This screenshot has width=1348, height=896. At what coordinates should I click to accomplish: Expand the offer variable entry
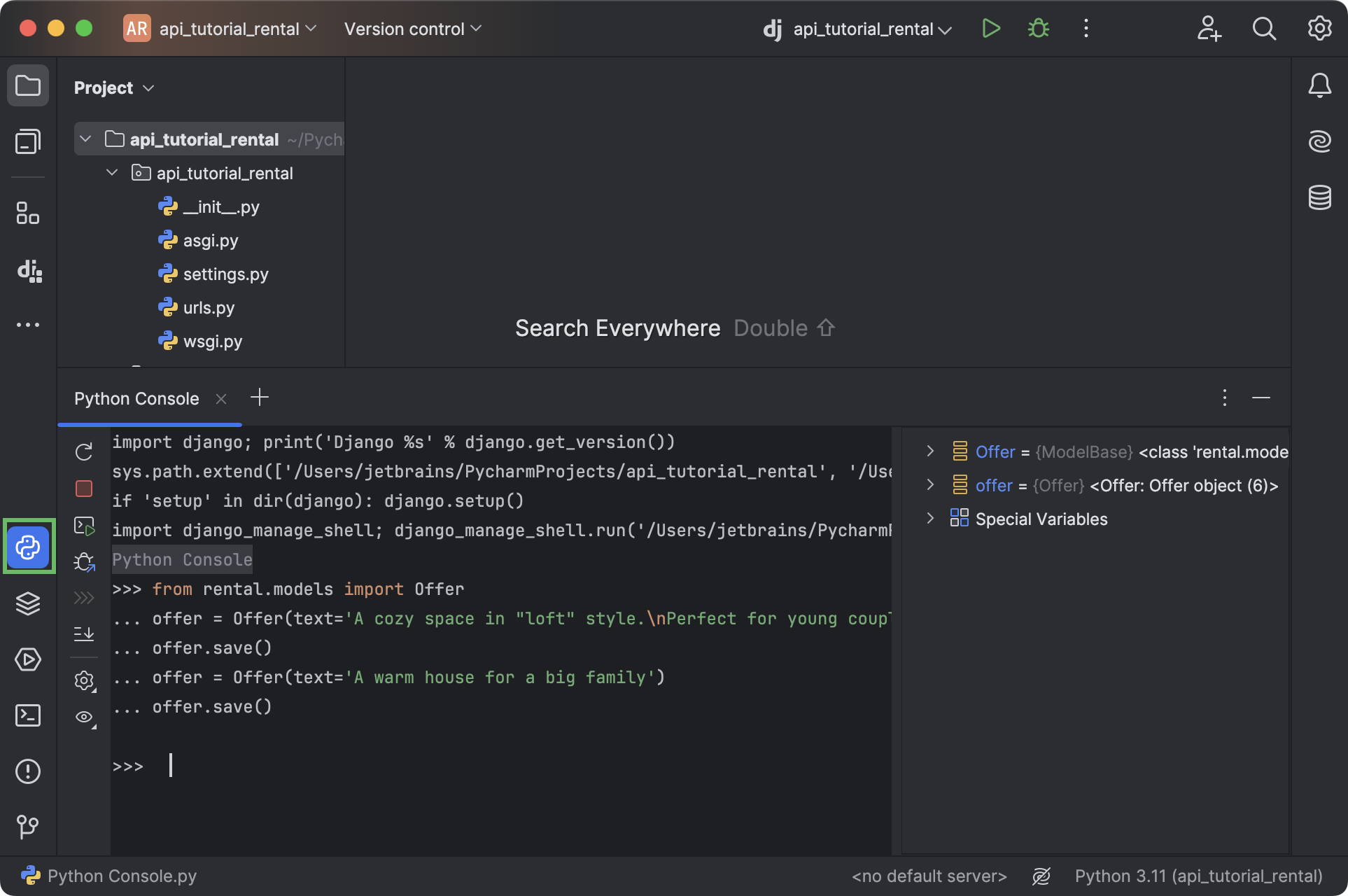(930, 485)
